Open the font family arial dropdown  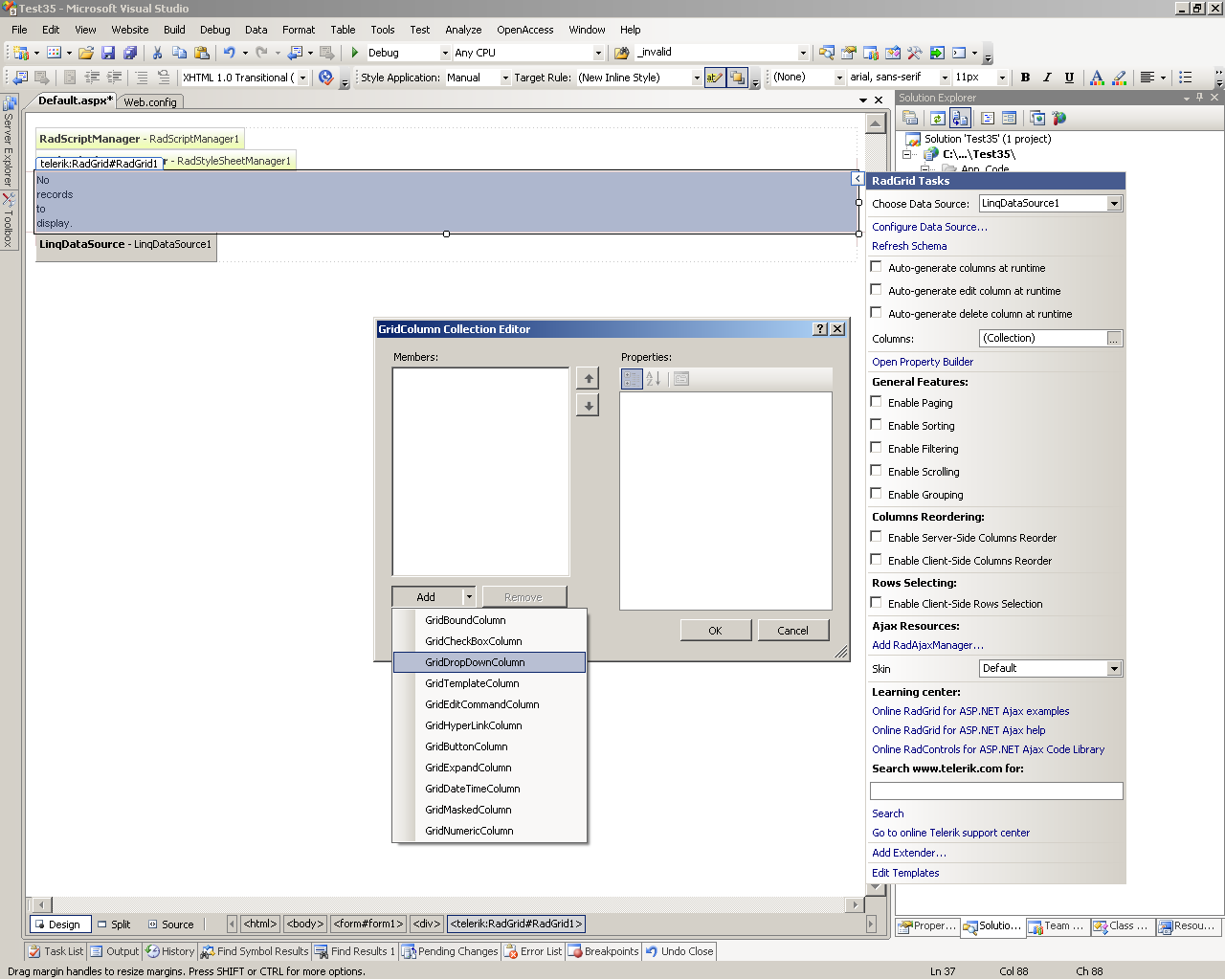point(945,78)
